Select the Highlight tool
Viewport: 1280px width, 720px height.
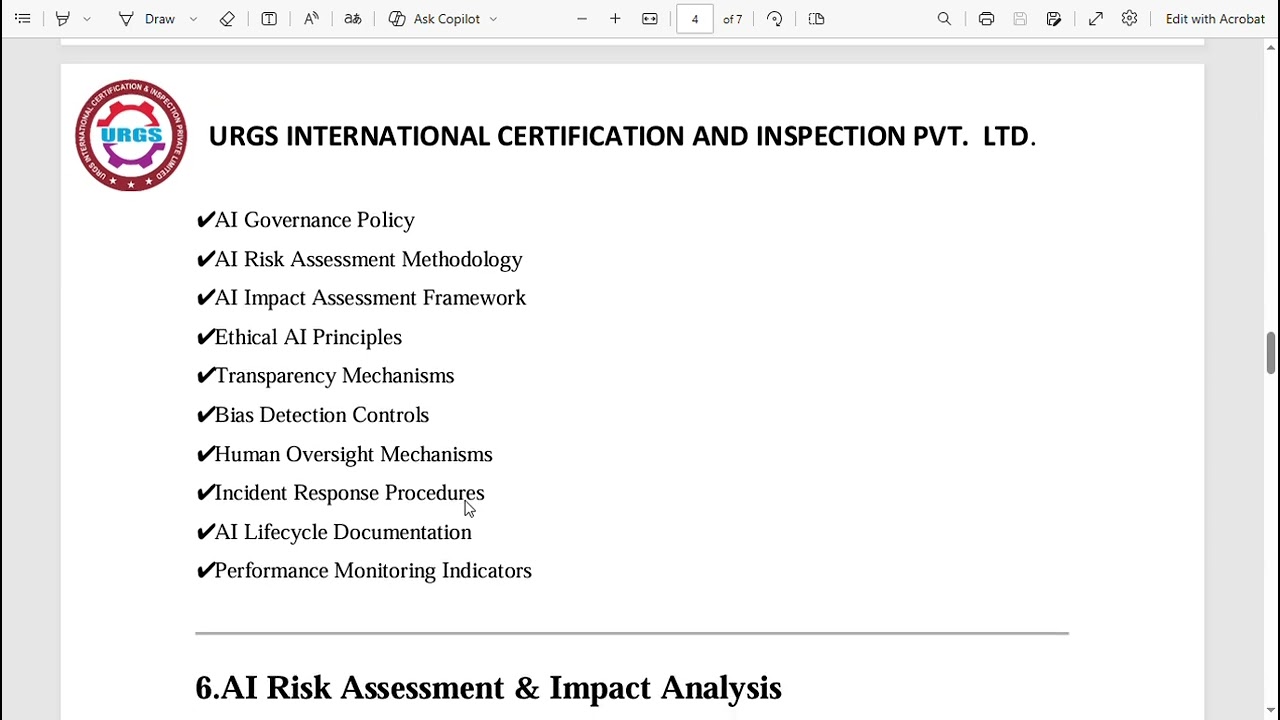click(62, 19)
